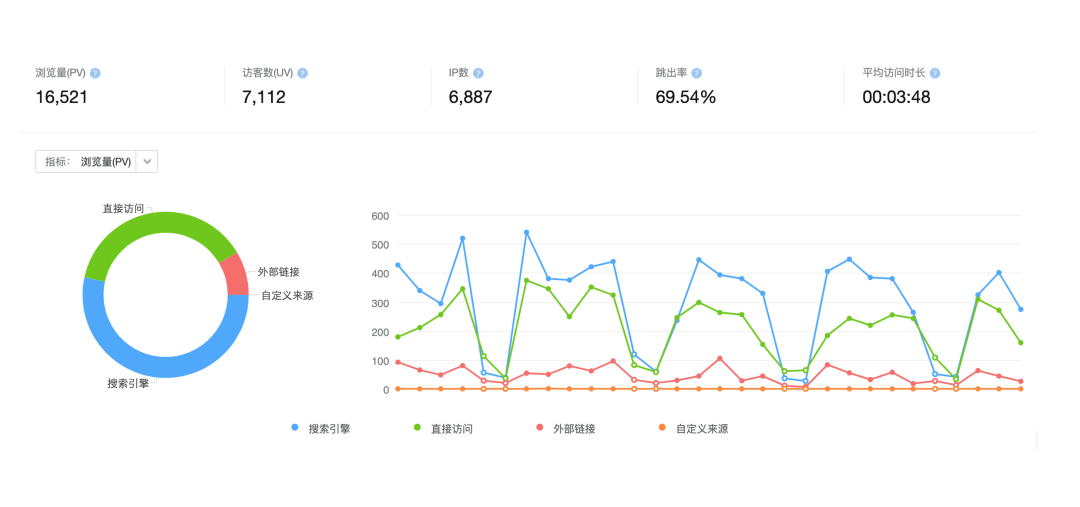1080x507 pixels.
Task: Click the blue line's highest peak point
Action: click(526, 232)
